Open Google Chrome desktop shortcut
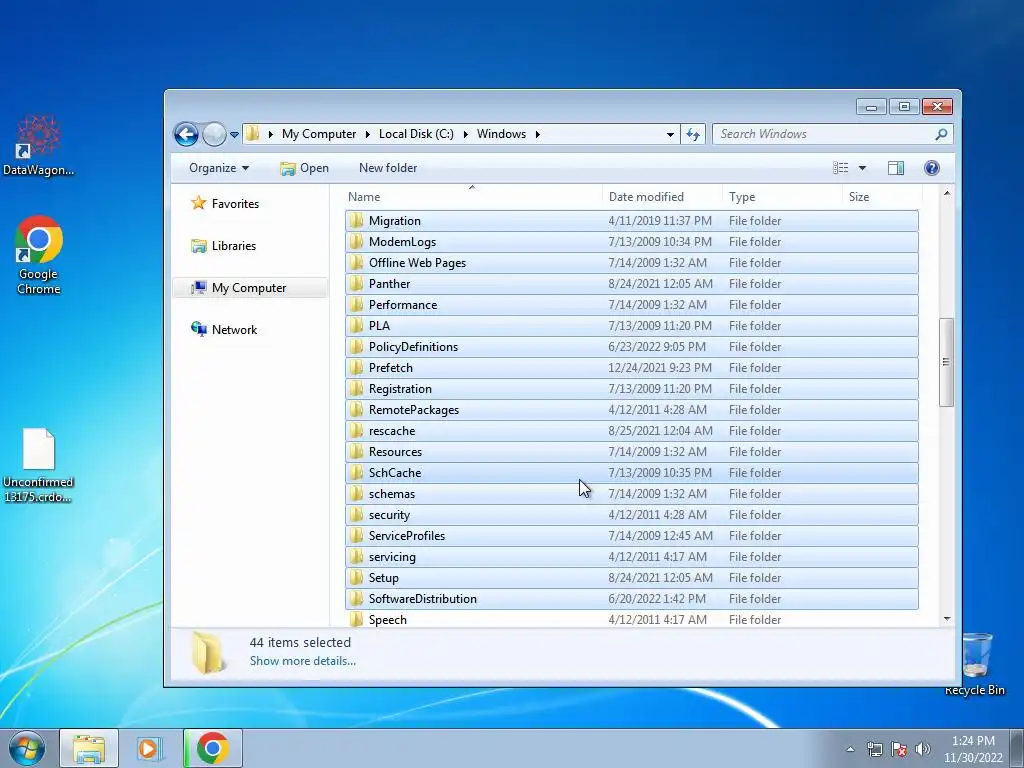1024x768 pixels. click(39, 255)
